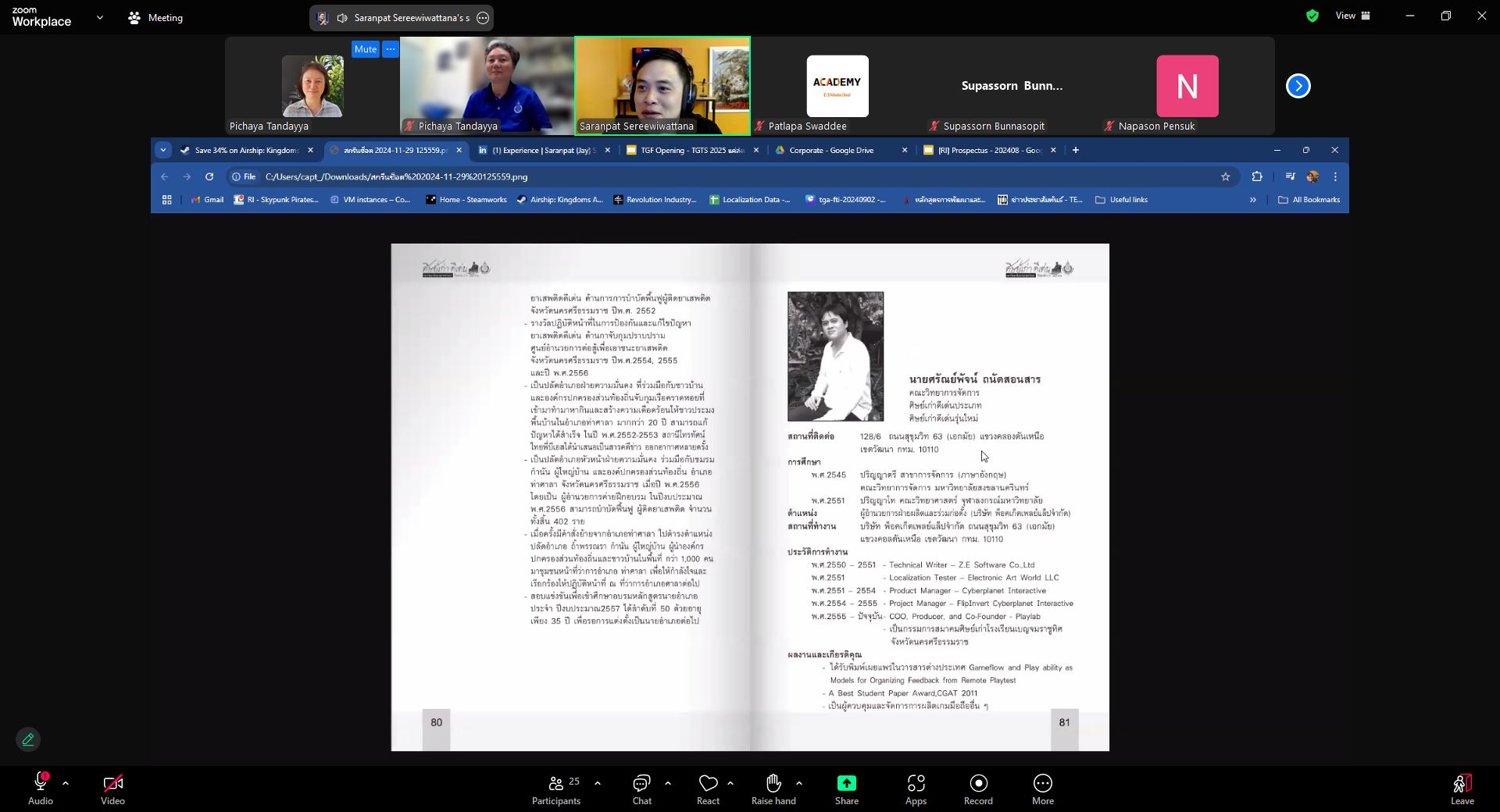The height and width of the screenshot is (812, 1500).
Task: Unmute microphone with Audio button
Action: tap(41, 789)
